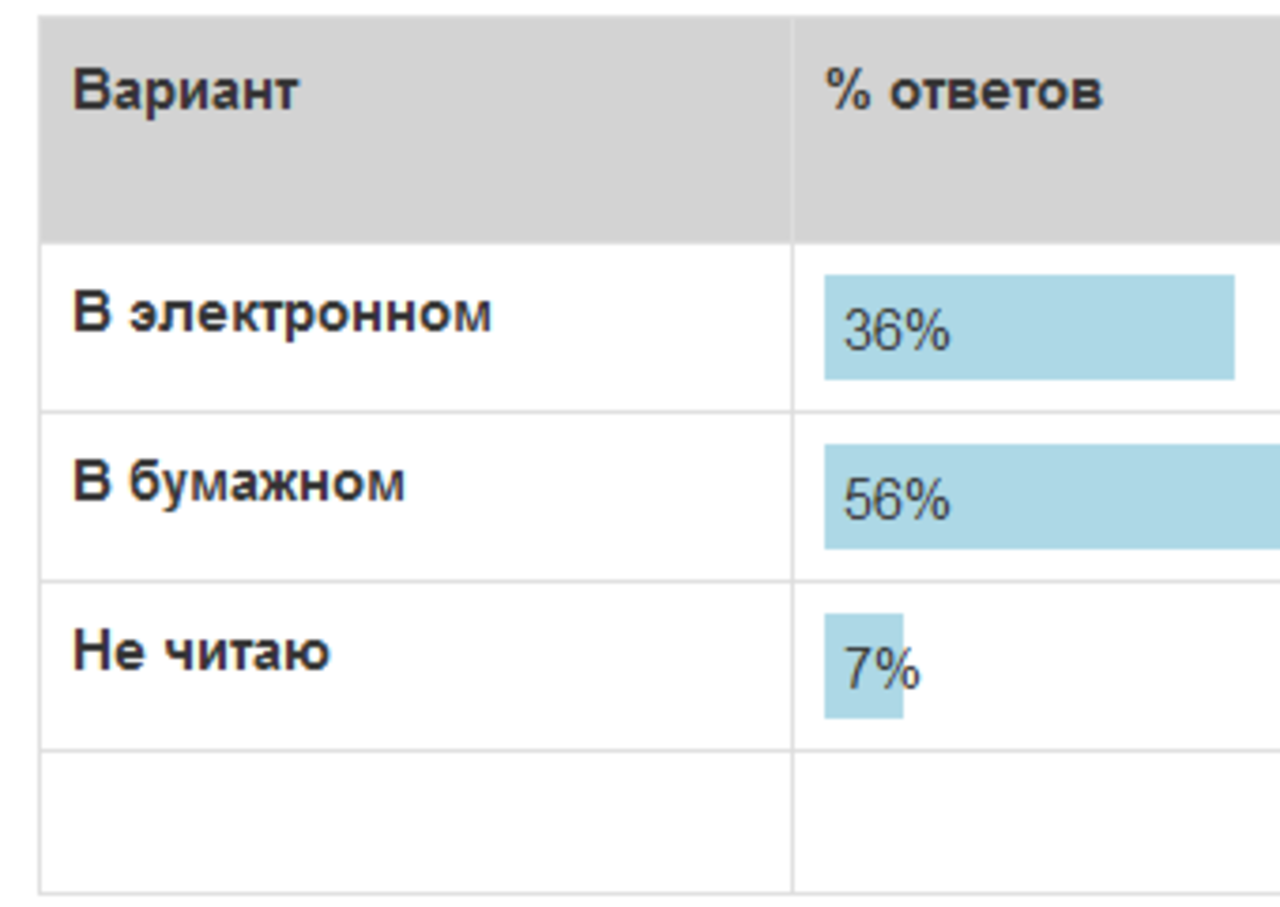Click the word "ответов" in the header
Viewport: 1280px width, 907px height.
point(996,93)
